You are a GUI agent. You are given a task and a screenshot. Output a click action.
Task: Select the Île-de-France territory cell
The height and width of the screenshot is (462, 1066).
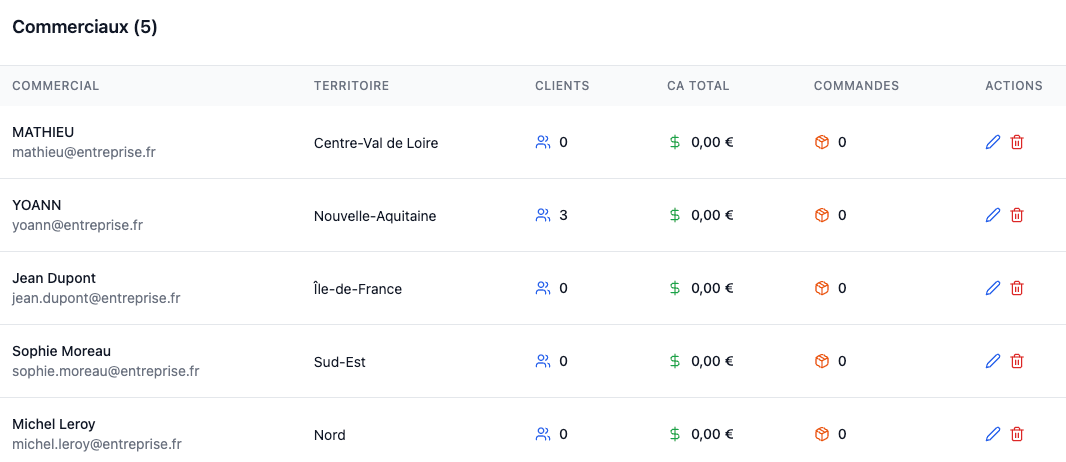[x=358, y=289]
